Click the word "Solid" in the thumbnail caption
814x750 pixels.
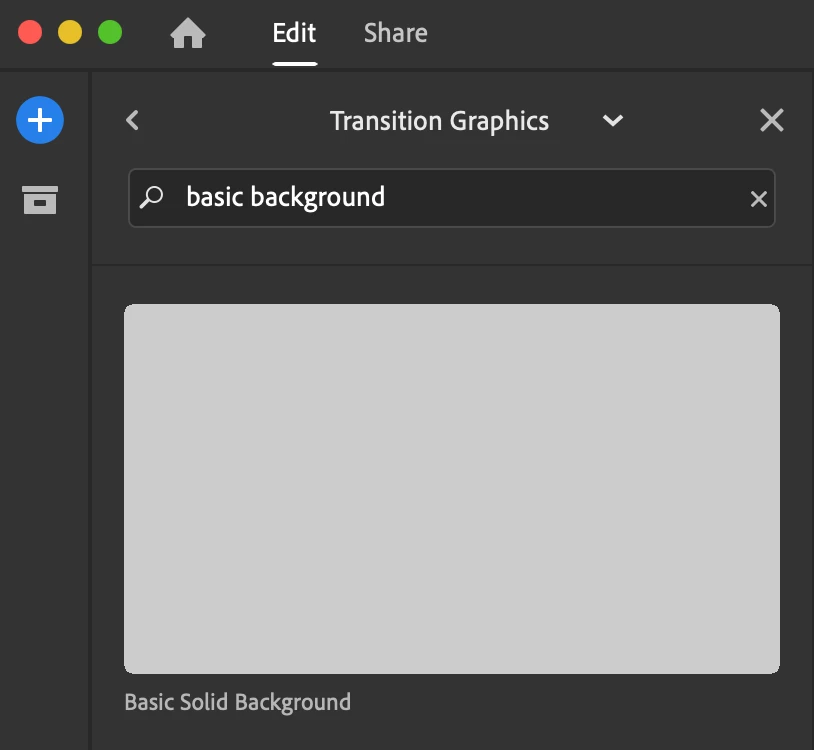coord(203,702)
